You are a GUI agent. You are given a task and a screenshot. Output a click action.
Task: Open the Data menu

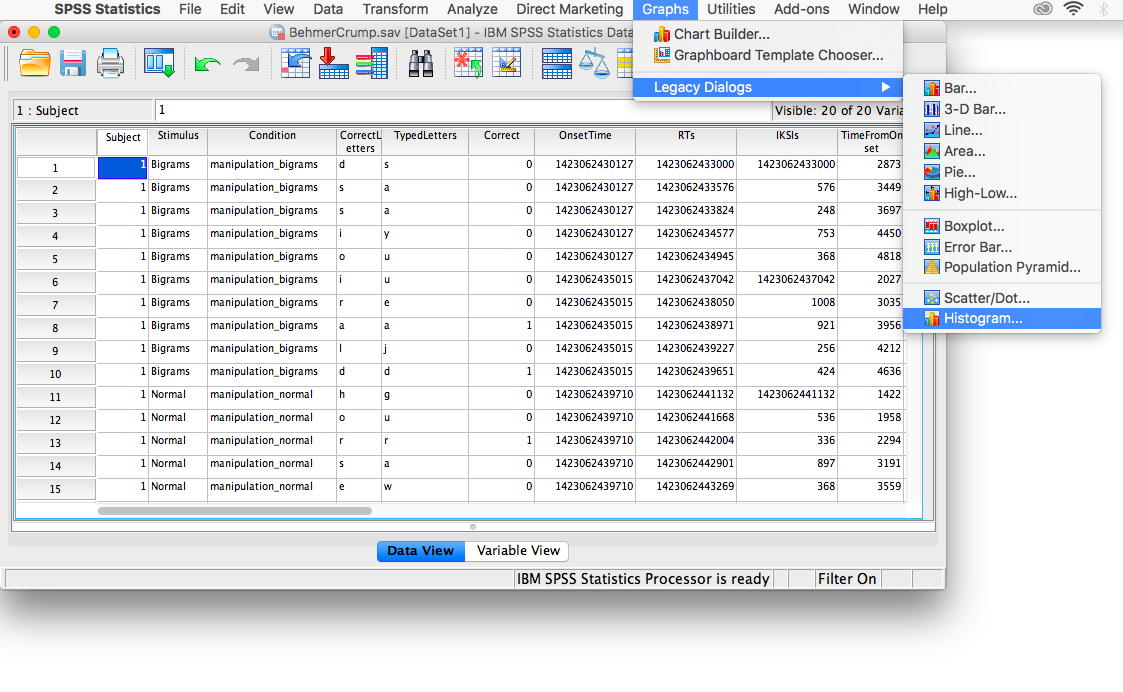[x=328, y=9]
